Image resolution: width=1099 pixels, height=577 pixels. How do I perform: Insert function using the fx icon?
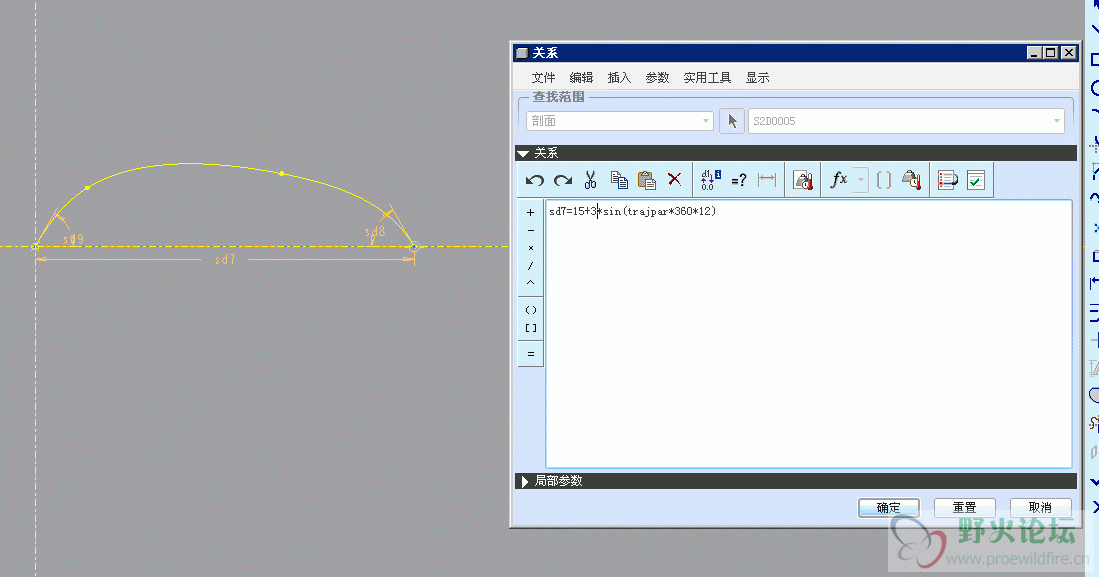pos(839,180)
